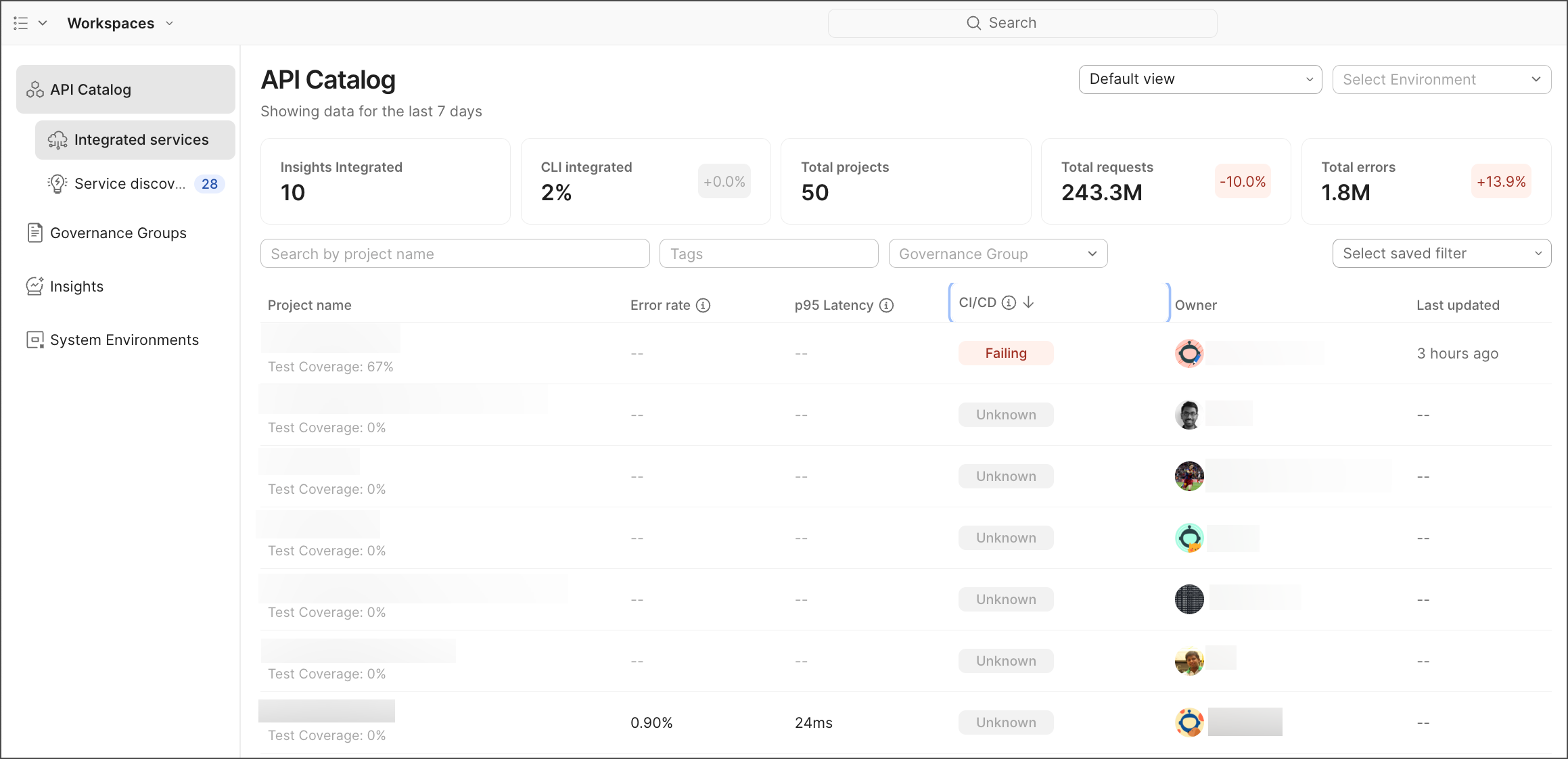Click the Failing CI/CD status badge

pos(1005,353)
